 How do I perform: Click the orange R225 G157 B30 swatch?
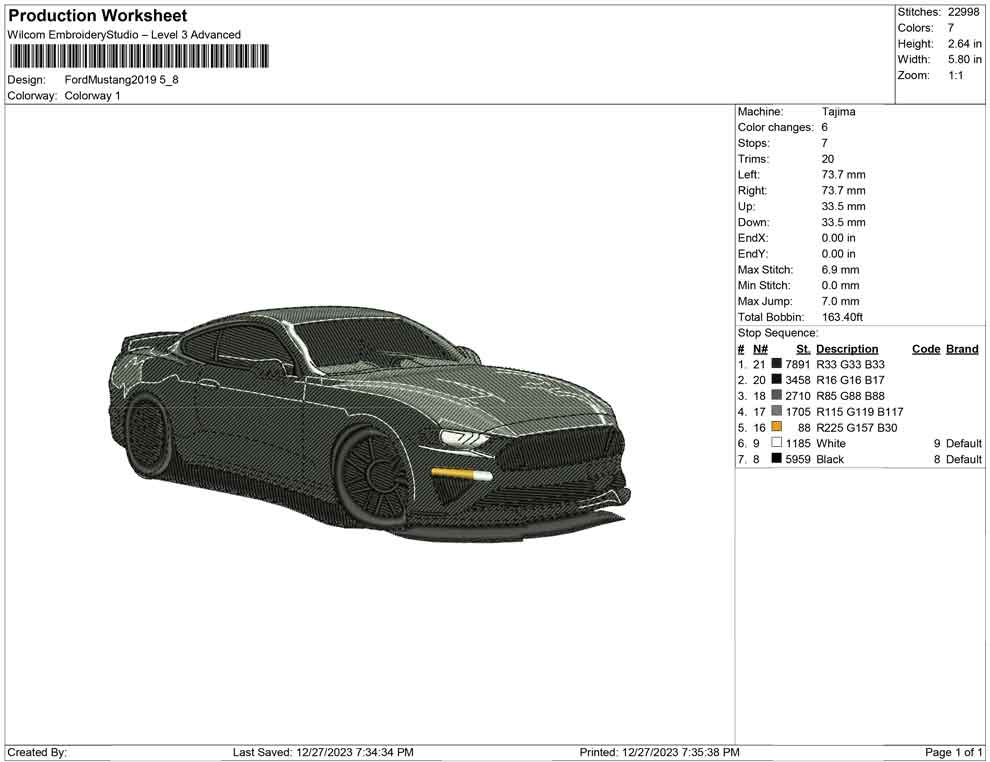[777, 427]
